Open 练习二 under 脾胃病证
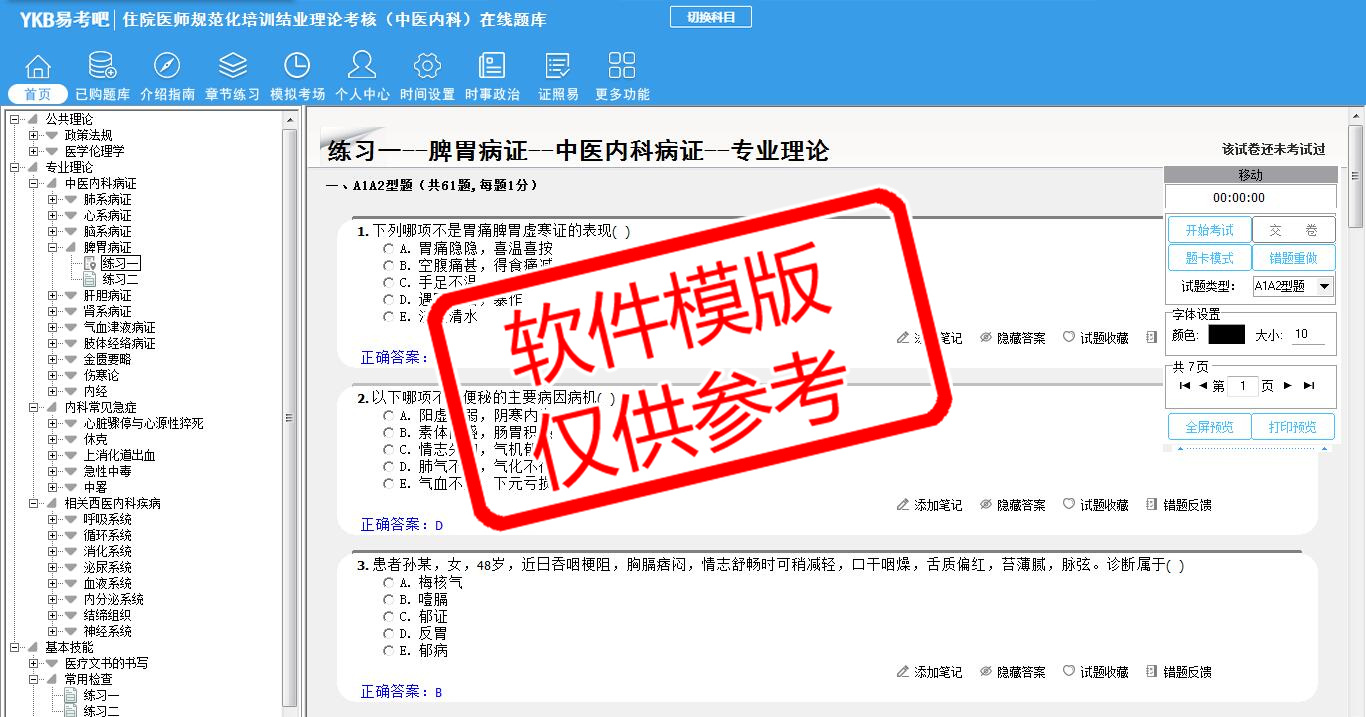The height and width of the screenshot is (717, 1366). click(x=120, y=280)
